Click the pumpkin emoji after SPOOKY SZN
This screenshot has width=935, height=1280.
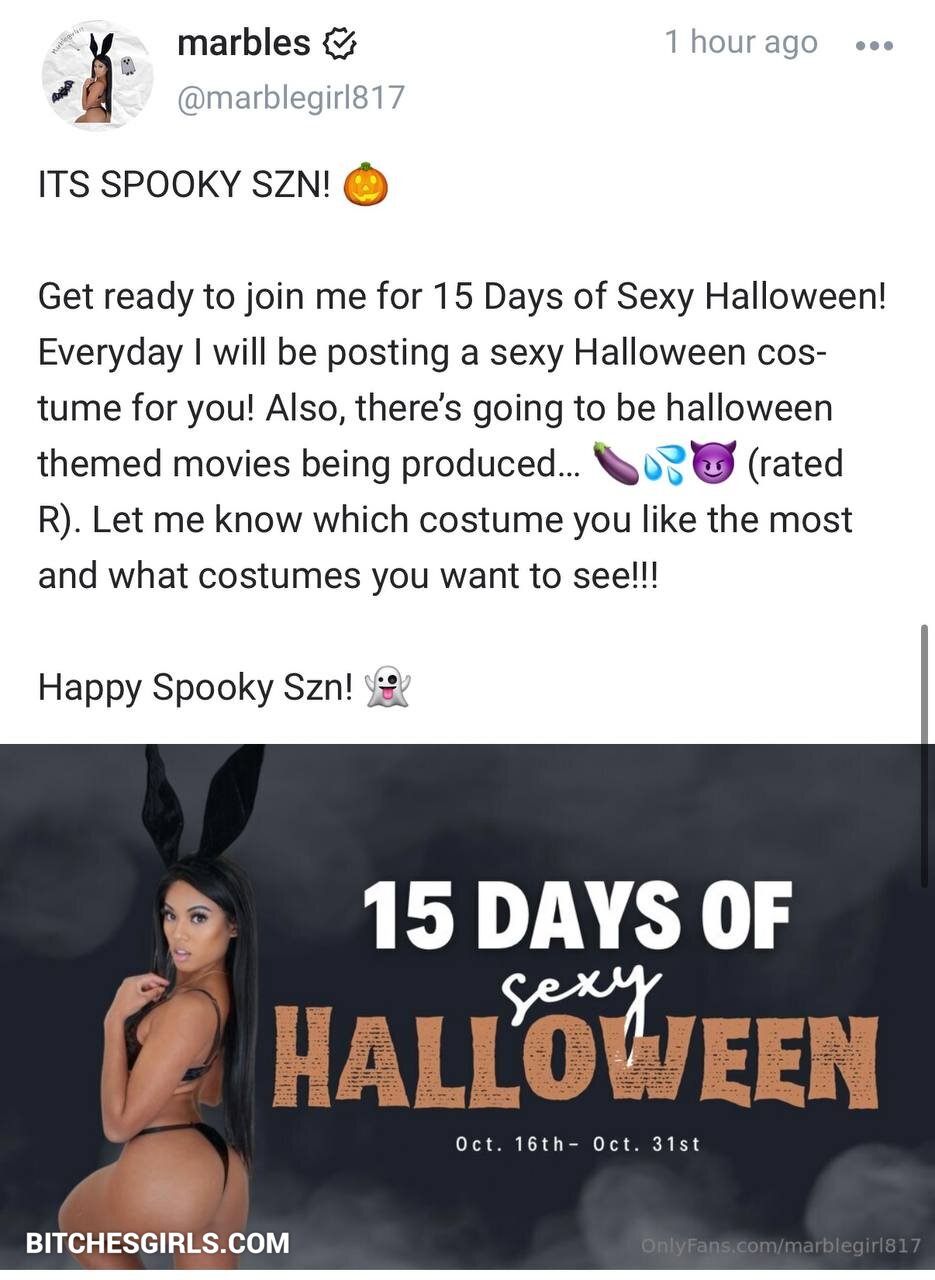tap(366, 185)
